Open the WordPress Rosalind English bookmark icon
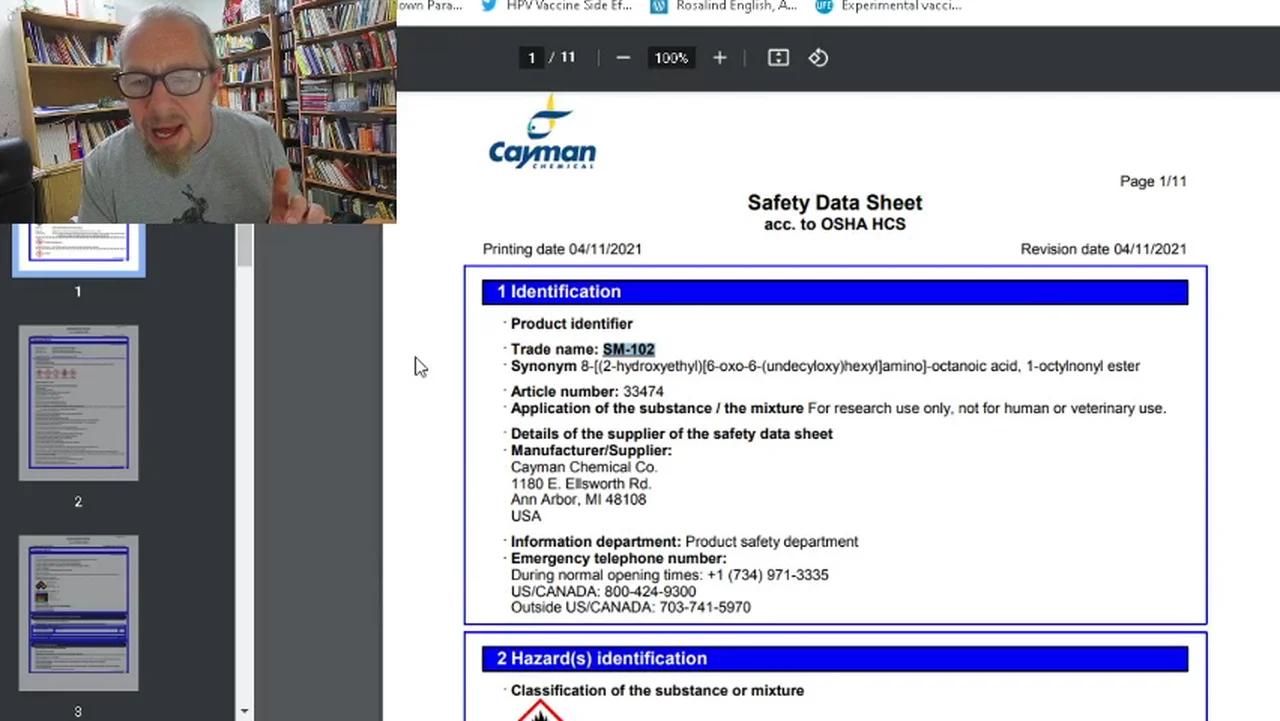The width and height of the screenshot is (1280, 721). (x=658, y=6)
